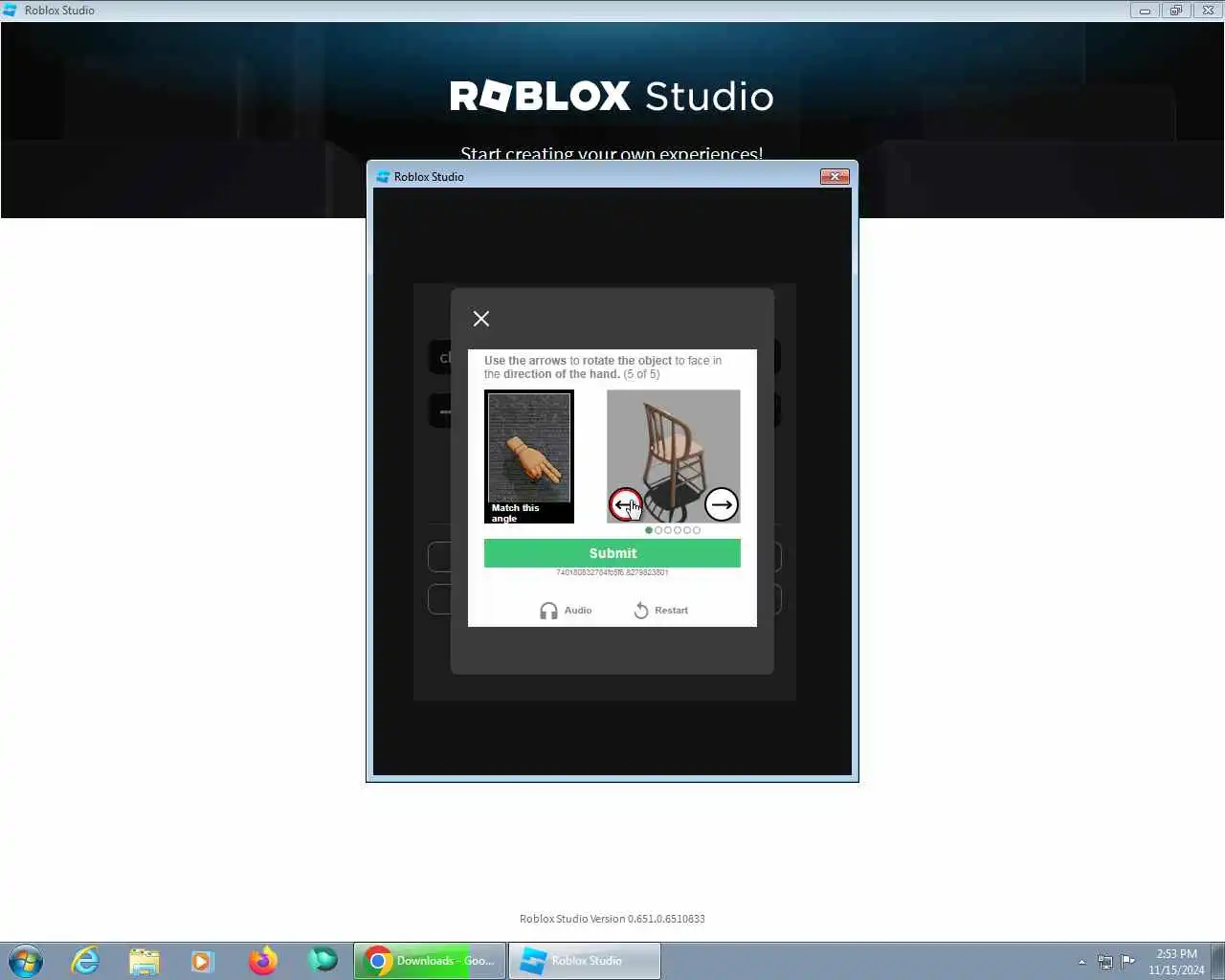Screen dimensions: 1225x980
Task: Submit the captcha answer
Action: [x=612, y=553]
